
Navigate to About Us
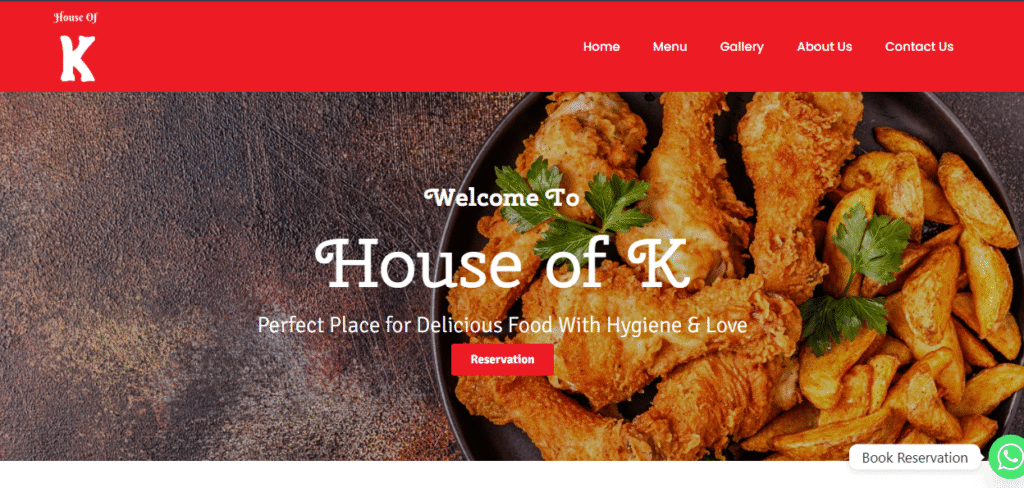[824, 46]
